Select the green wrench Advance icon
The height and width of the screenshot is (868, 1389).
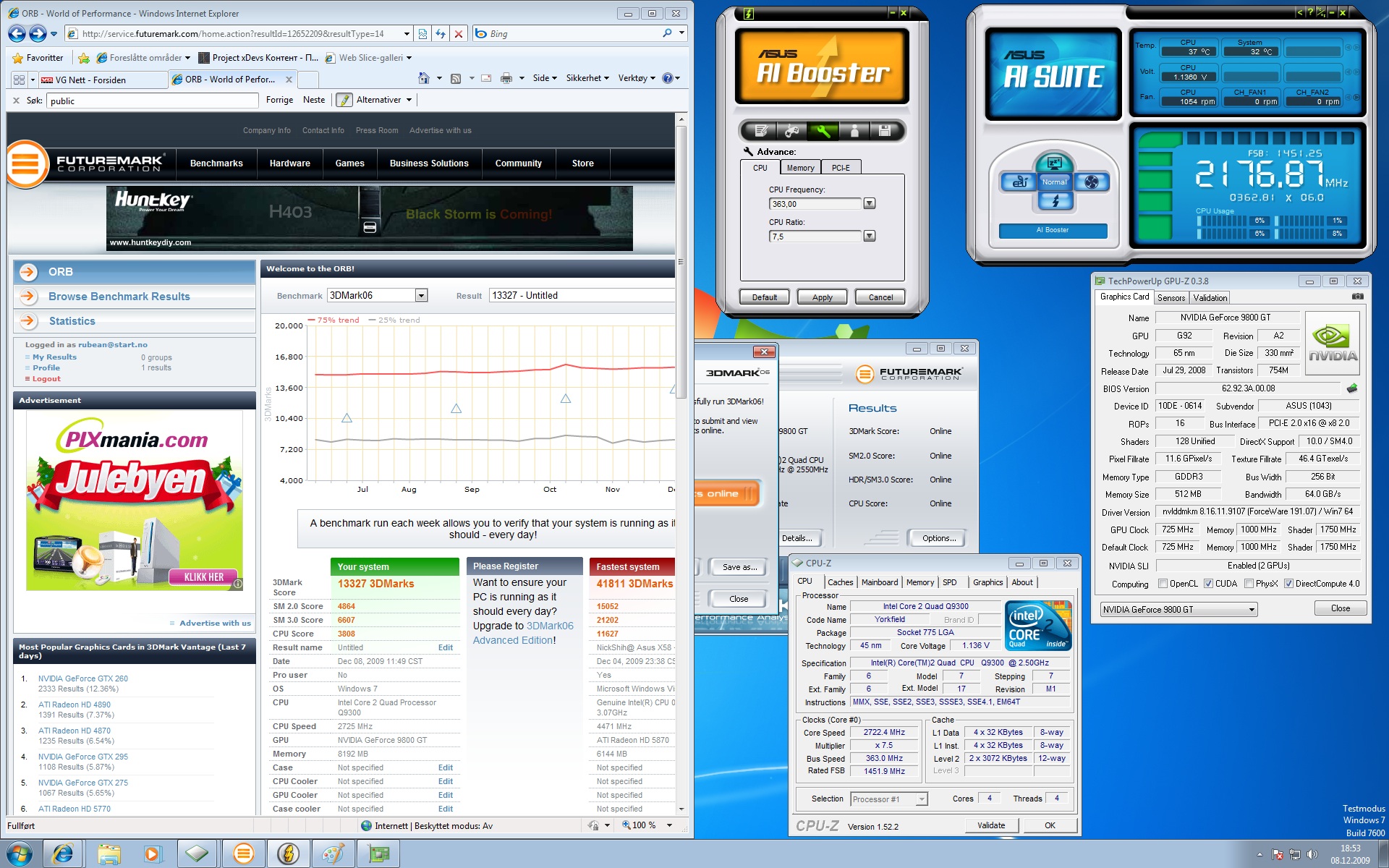tap(823, 131)
